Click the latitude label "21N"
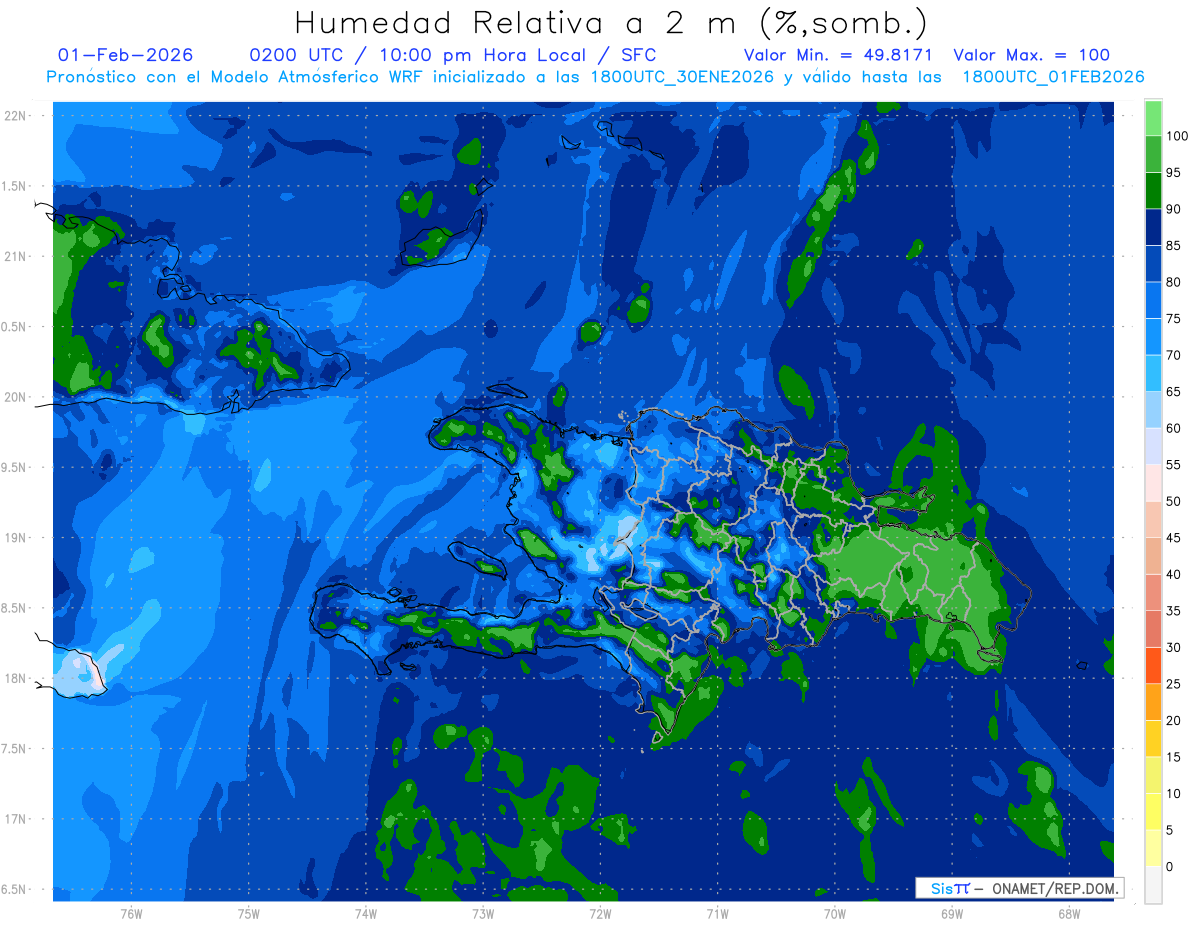 click(15, 256)
